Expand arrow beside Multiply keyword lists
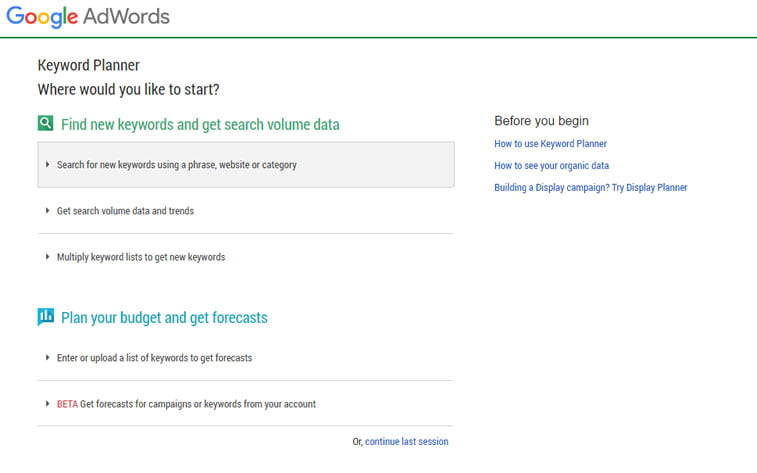The image size is (757, 473). coord(47,257)
